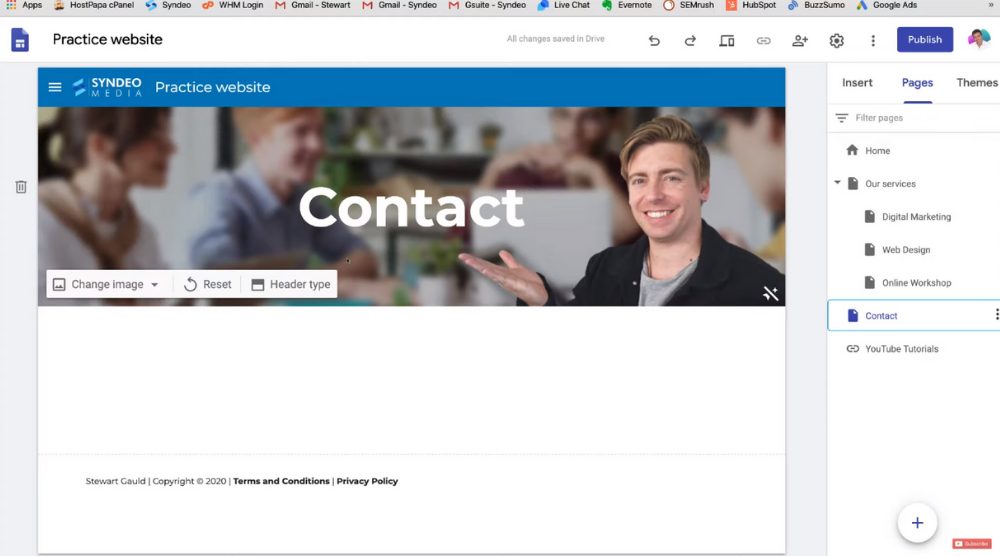This screenshot has height=556, width=1000.
Task: Edit the Practice website document name
Action: pyautogui.click(x=108, y=40)
